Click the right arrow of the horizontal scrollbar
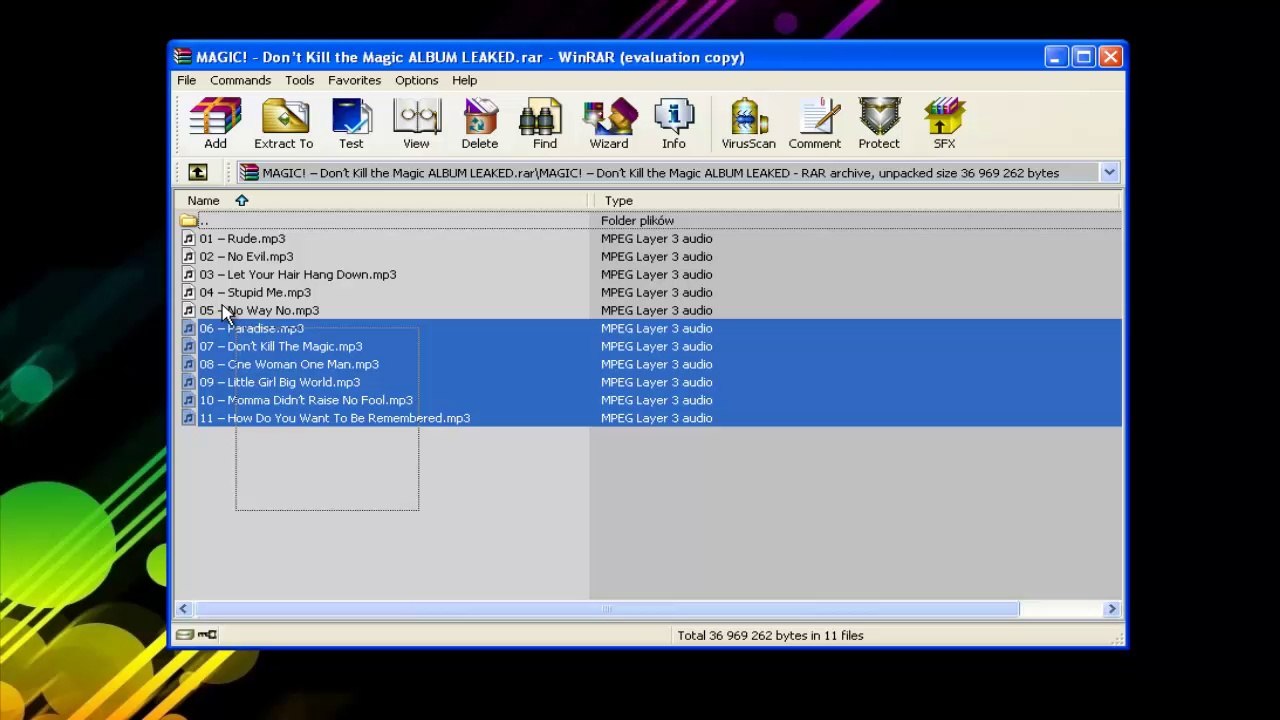 coord(1111,609)
